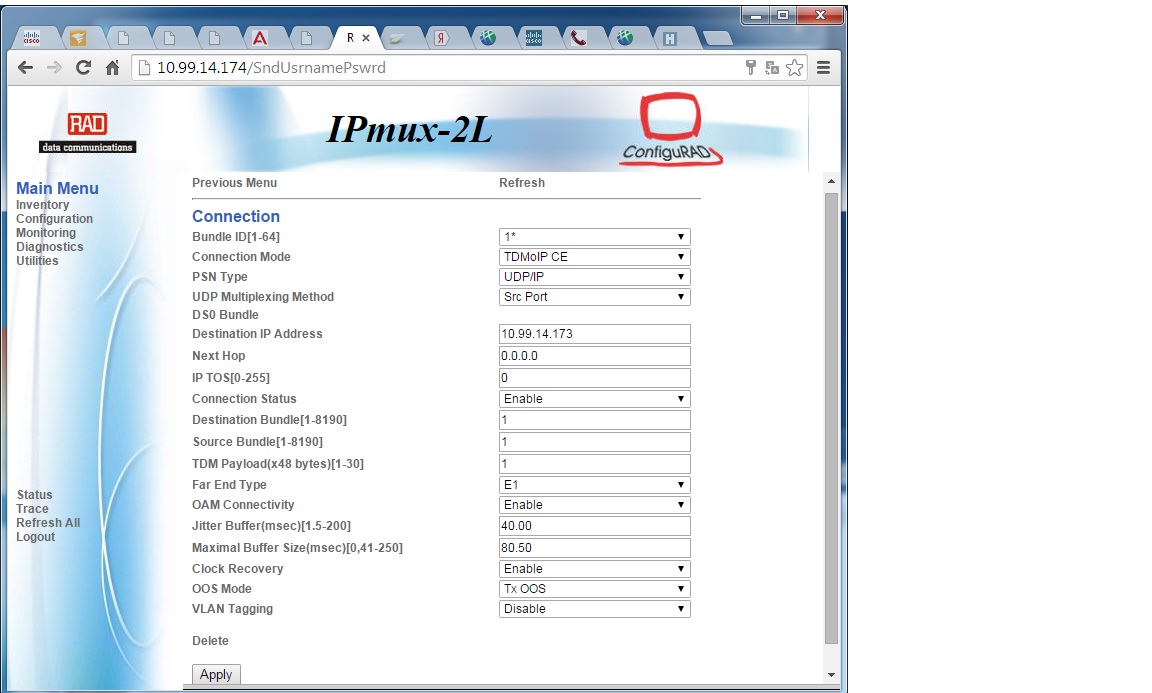Open the UDP Multiplexing Method dropdown
Viewport: 1152px width, 693px height.
click(x=594, y=296)
